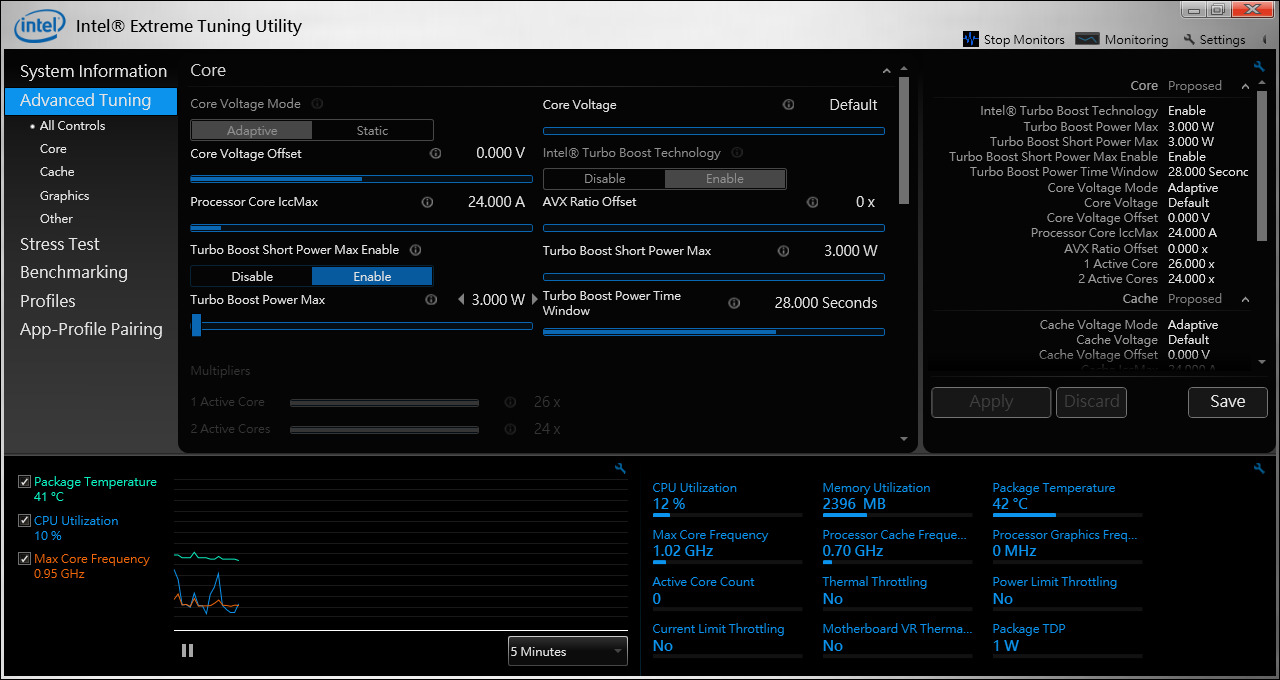Screen dimensions: 1280x680
Task: Uncheck the Package Temperature checkbox
Action: pos(25,482)
